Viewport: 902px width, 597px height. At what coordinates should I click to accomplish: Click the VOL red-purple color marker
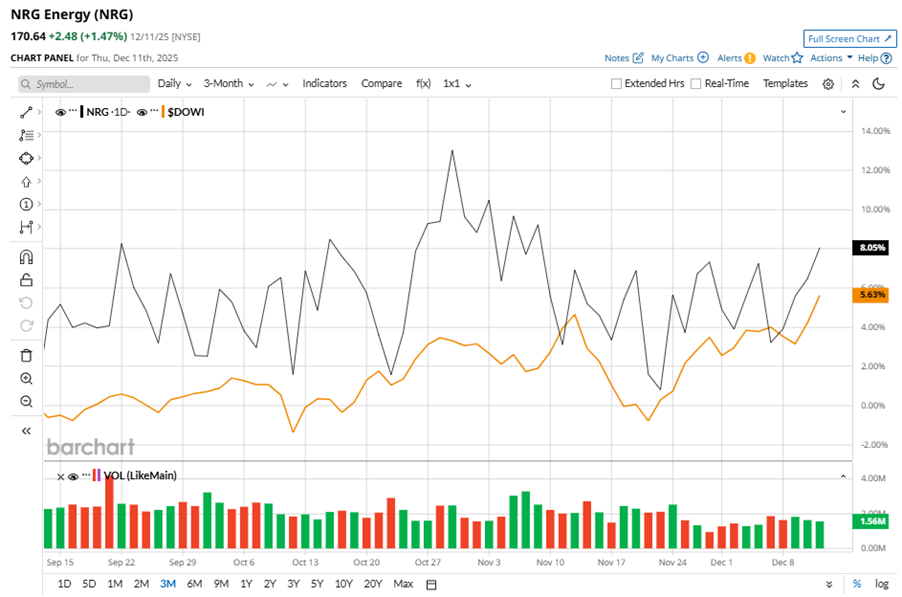tap(96, 476)
